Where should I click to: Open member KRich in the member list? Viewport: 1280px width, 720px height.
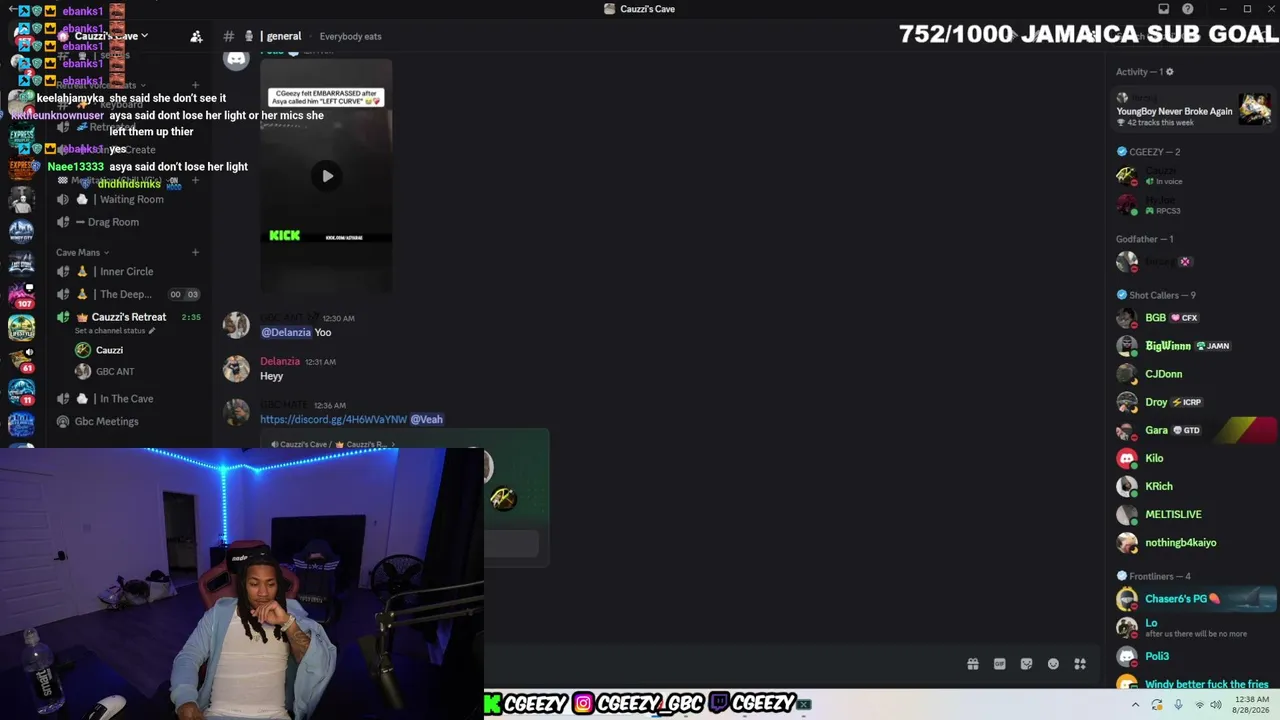1194,486
